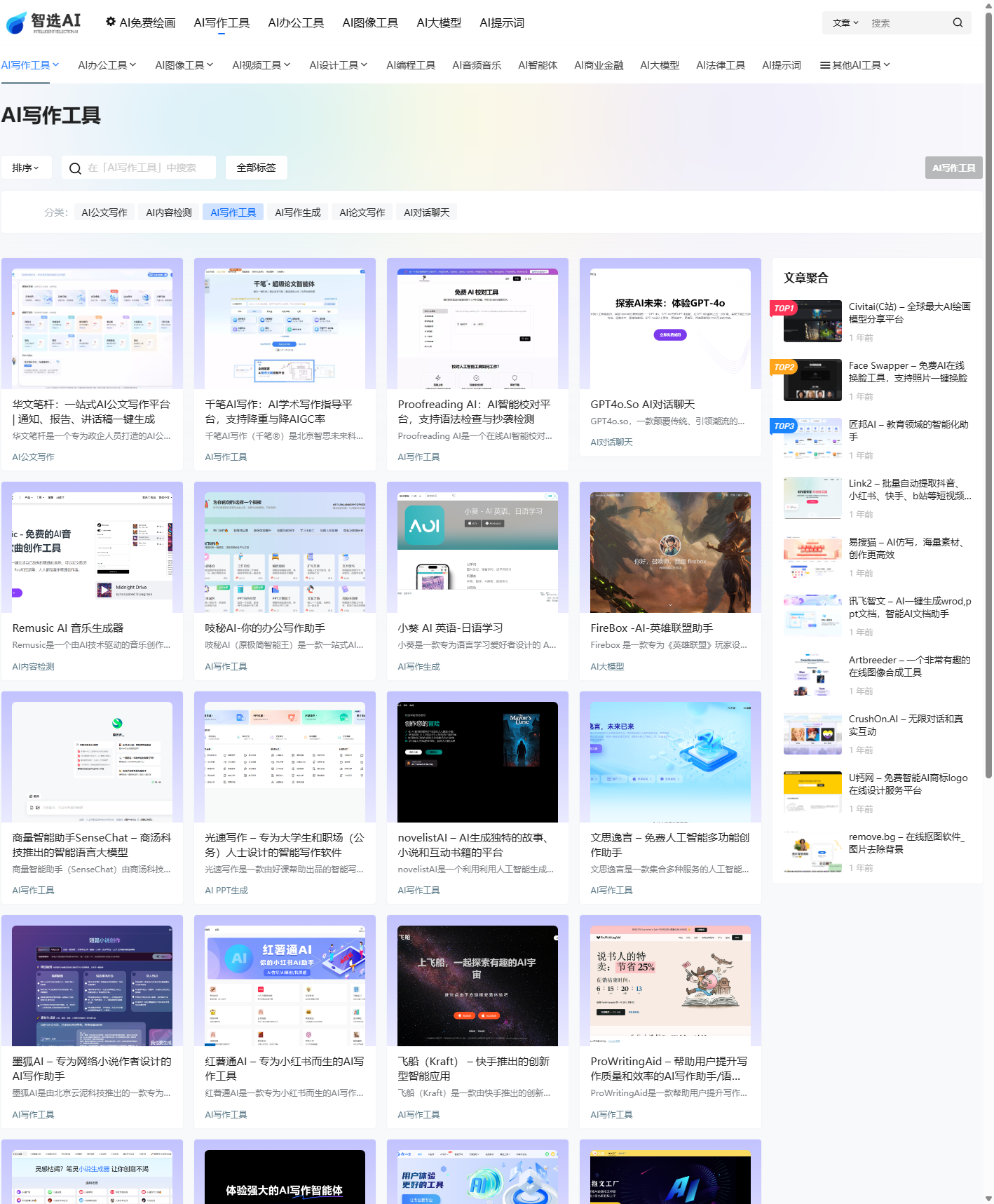Expand the AI办公工具 submenu in category bar
This screenshot has height=1204, width=994.
click(x=107, y=65)
